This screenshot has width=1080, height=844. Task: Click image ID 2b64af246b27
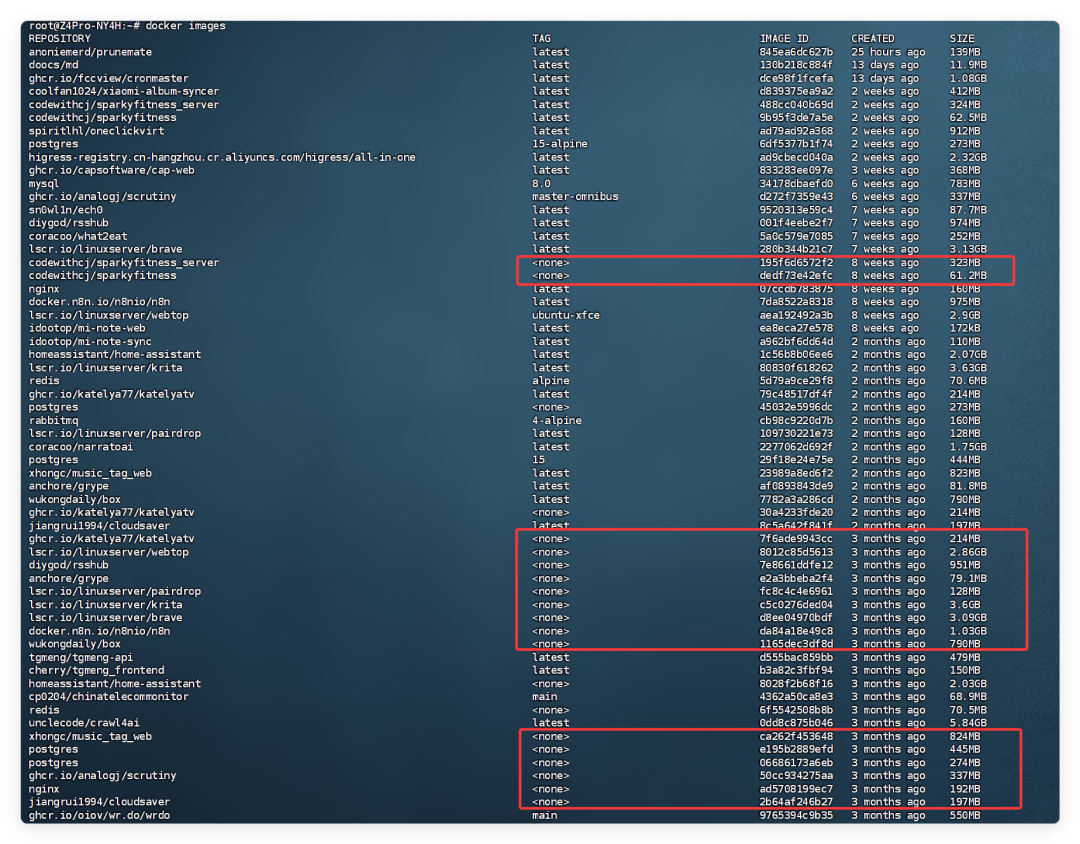(796, 802)
